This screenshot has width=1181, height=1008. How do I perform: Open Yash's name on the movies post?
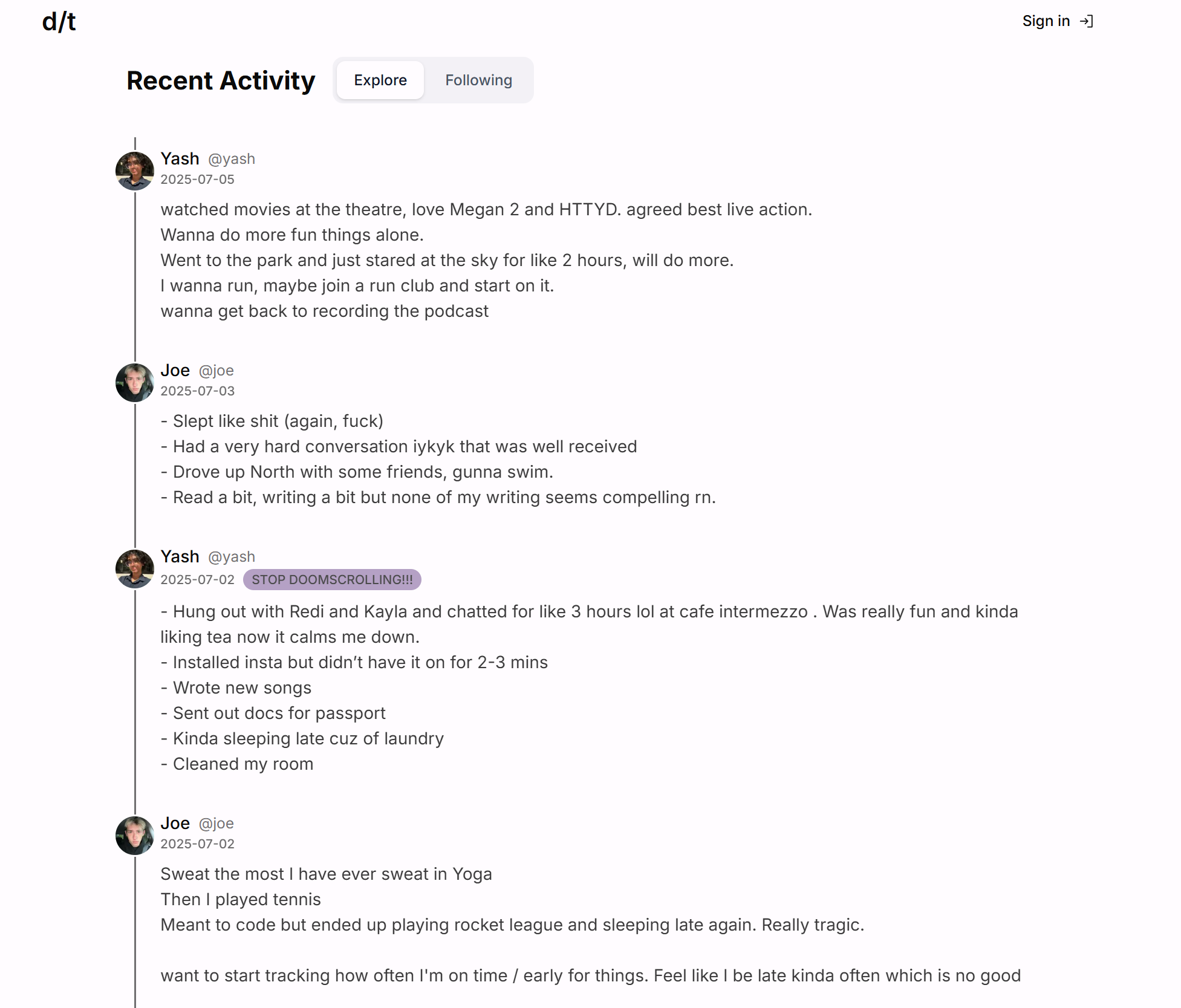(180, 158)
